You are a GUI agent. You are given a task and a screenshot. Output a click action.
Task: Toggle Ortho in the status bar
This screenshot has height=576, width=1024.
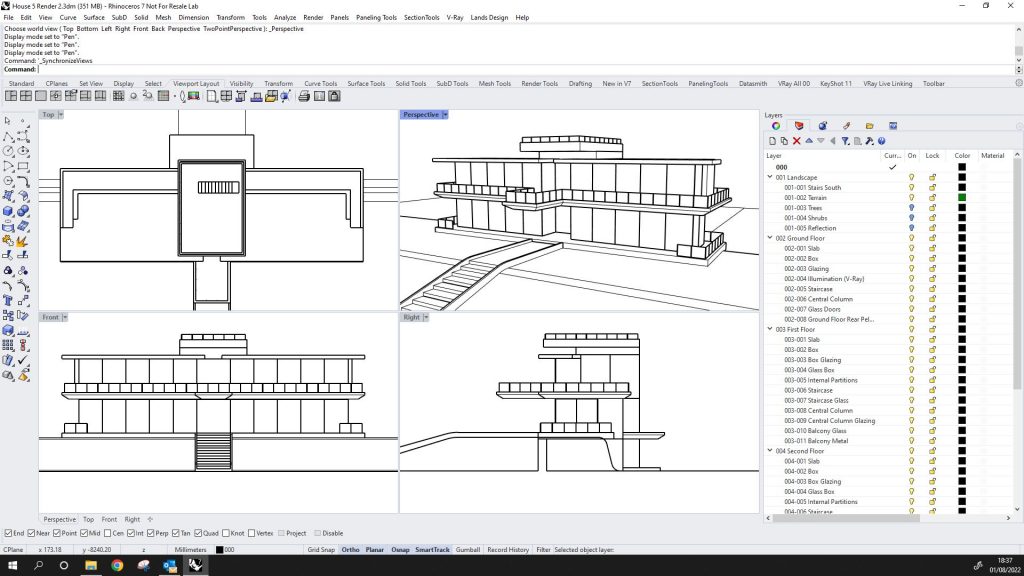pos(351,550)
